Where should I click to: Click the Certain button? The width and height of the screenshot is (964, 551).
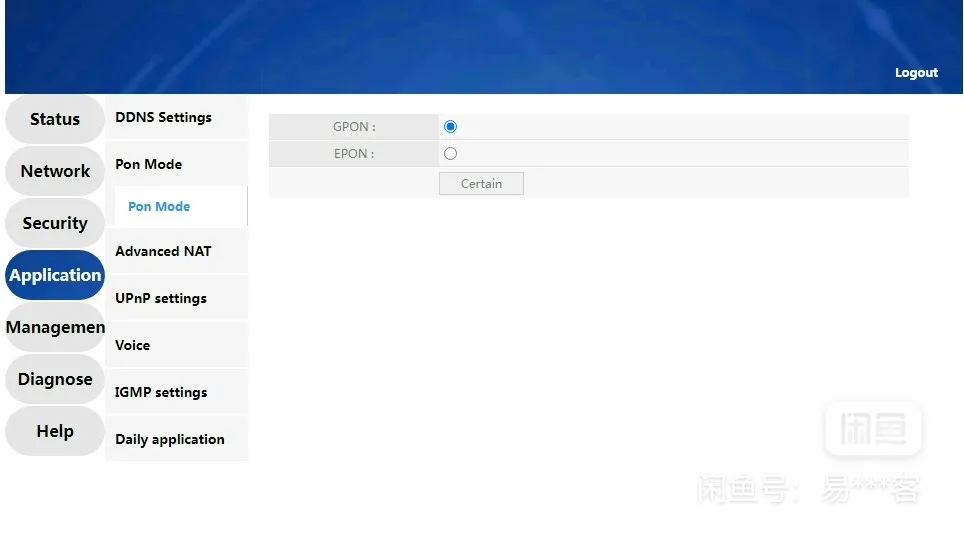pos(481,184)
